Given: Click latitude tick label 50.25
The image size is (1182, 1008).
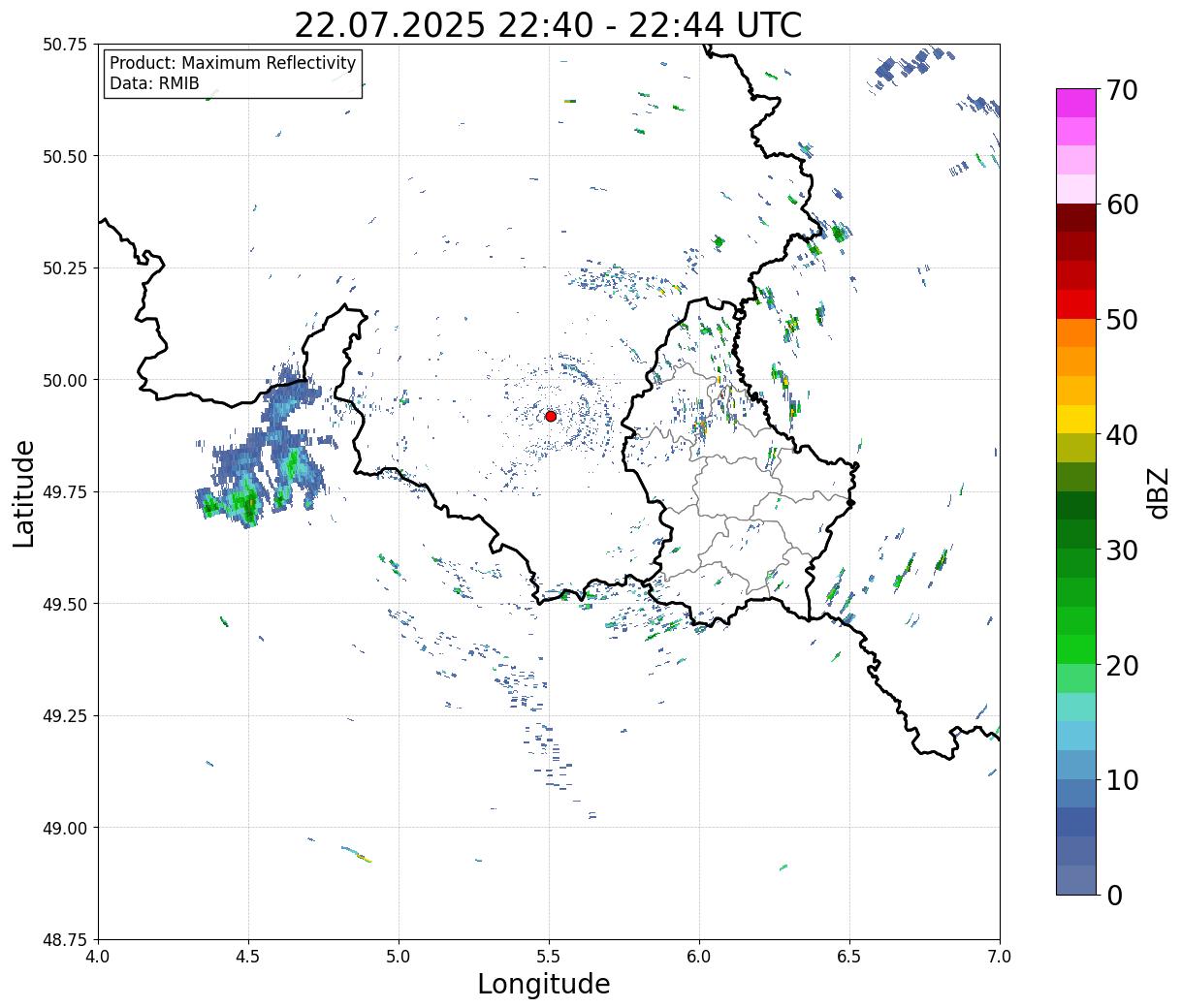Looking at the screenshot, I should coord(65,268).
